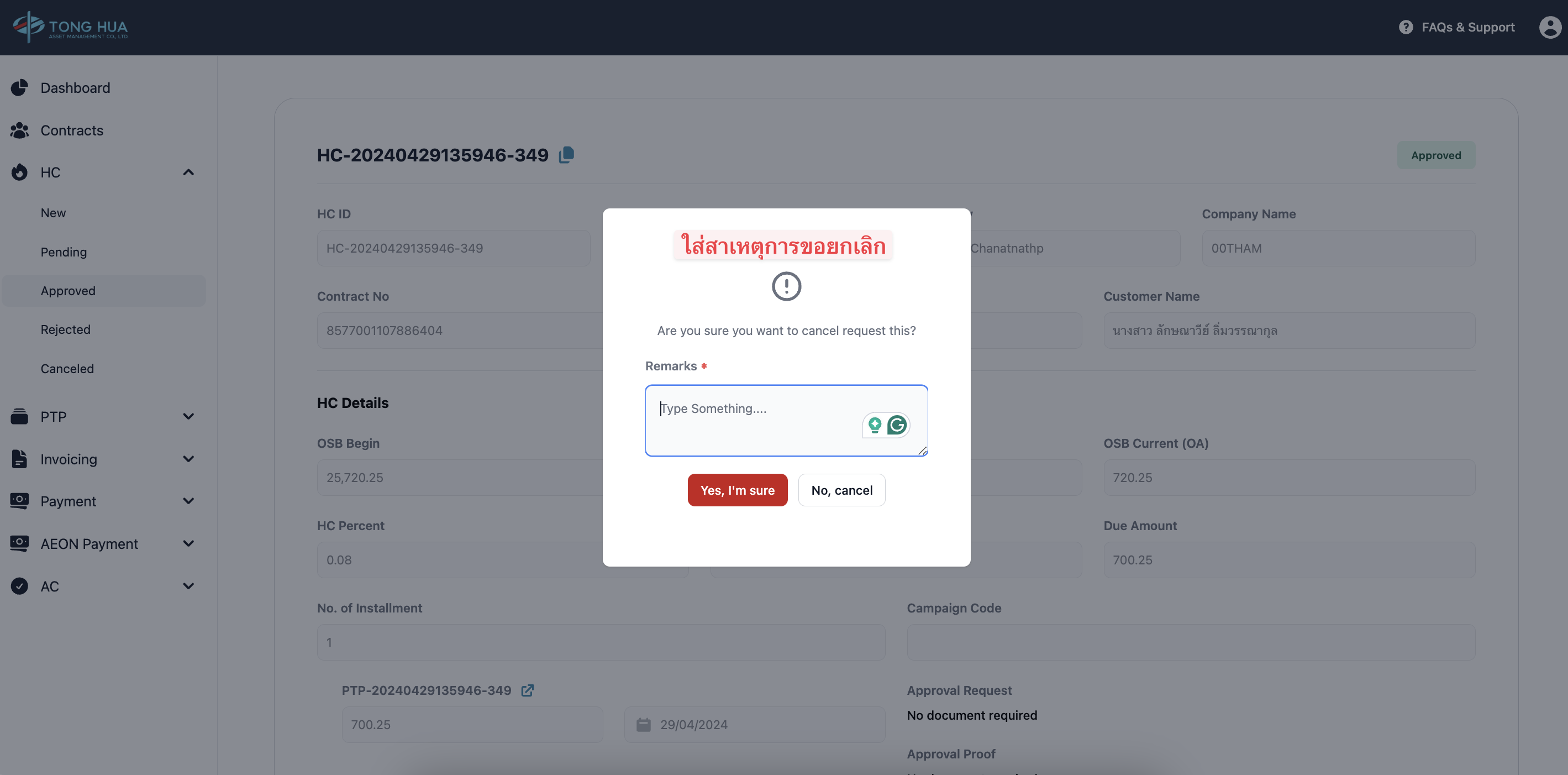Click the copy HC ID icon
The width and height of the screenshot is (1568, 775).
tap(567, 155)
